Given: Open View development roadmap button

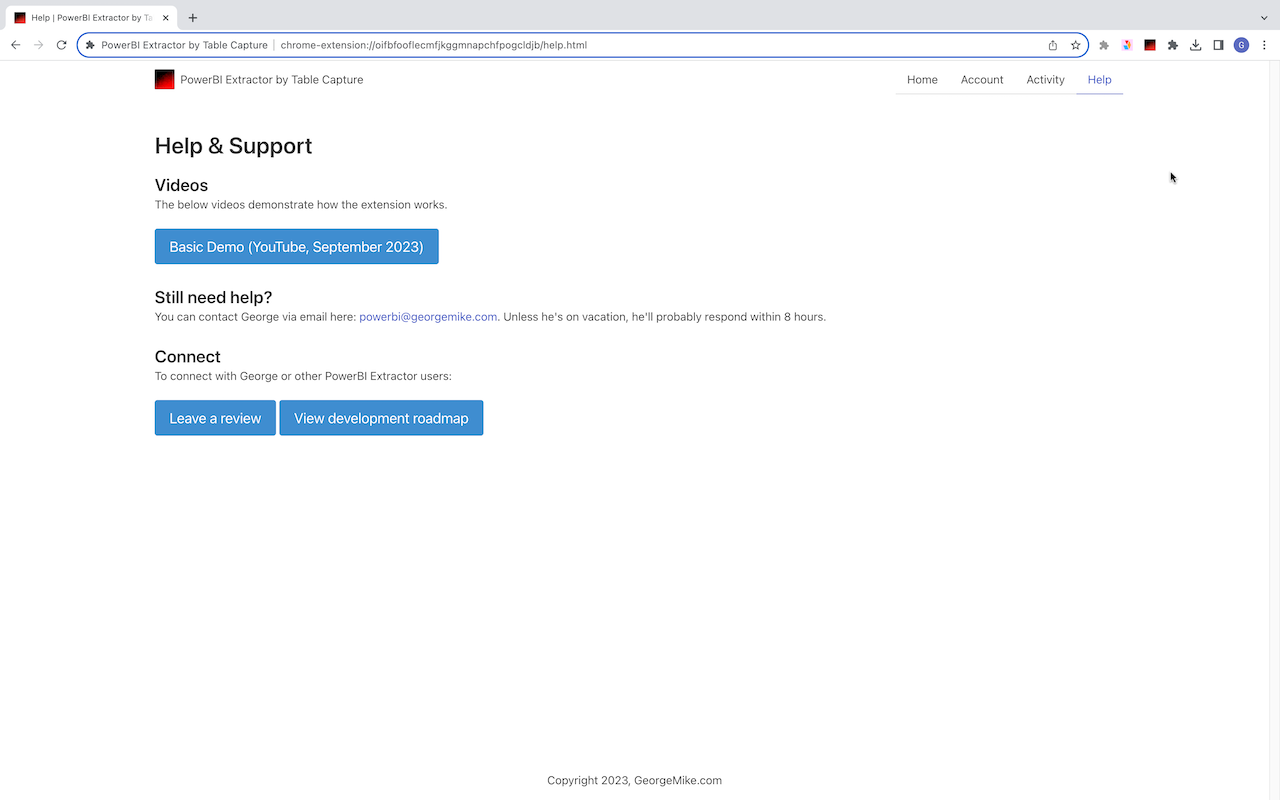Looking at the screenshot, I should [x=381, y=418].
